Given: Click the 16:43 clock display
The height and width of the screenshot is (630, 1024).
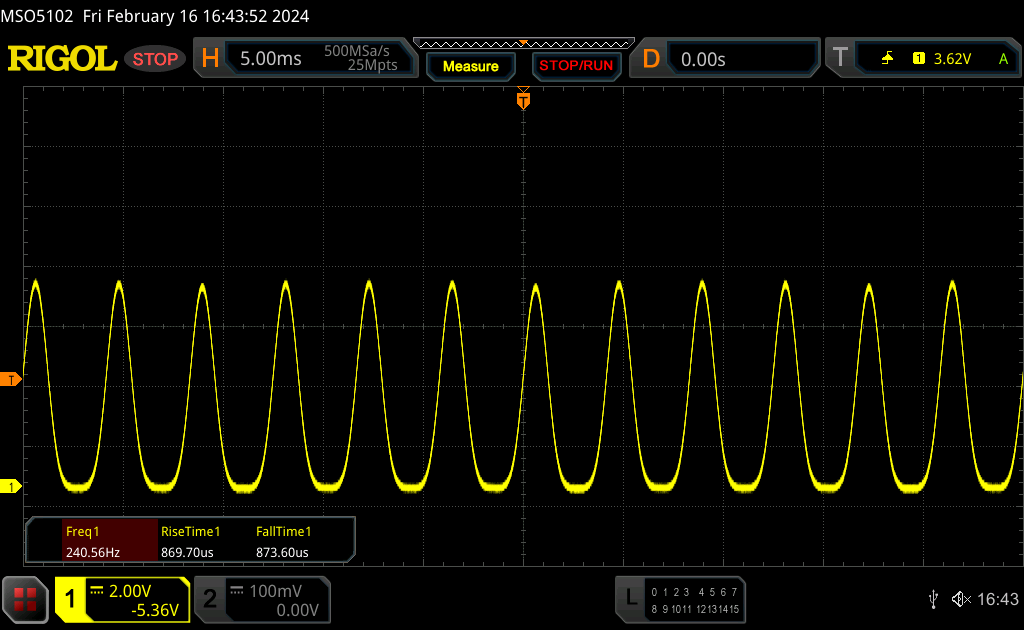Looking at the screenshot, I should coord(998,599).
